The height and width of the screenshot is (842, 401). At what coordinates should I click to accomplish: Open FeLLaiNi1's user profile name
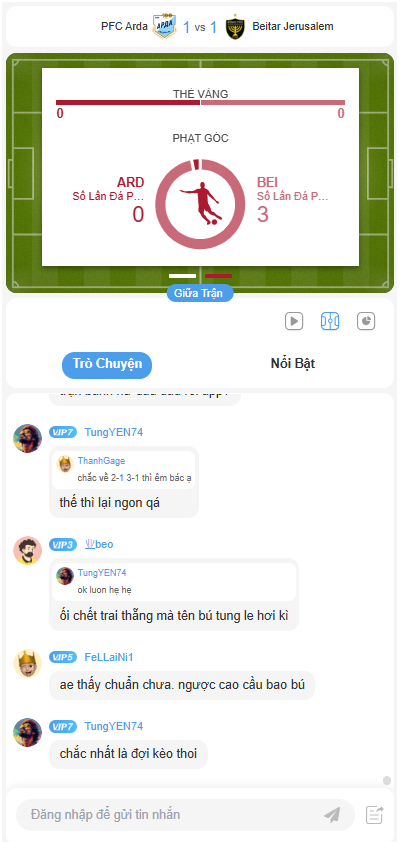pos(109,657)
